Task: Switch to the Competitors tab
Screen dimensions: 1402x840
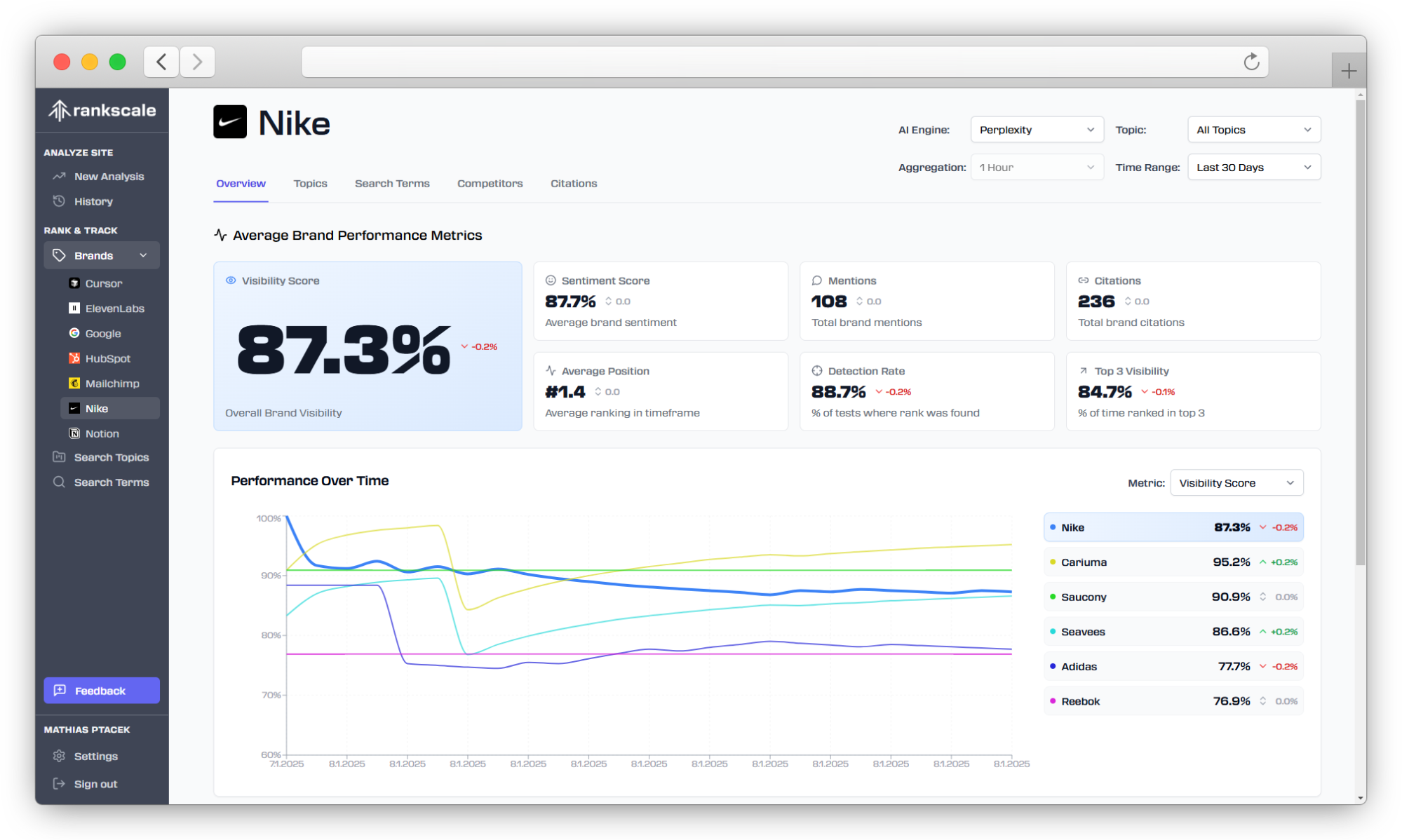Action: (x=490, y=183)
